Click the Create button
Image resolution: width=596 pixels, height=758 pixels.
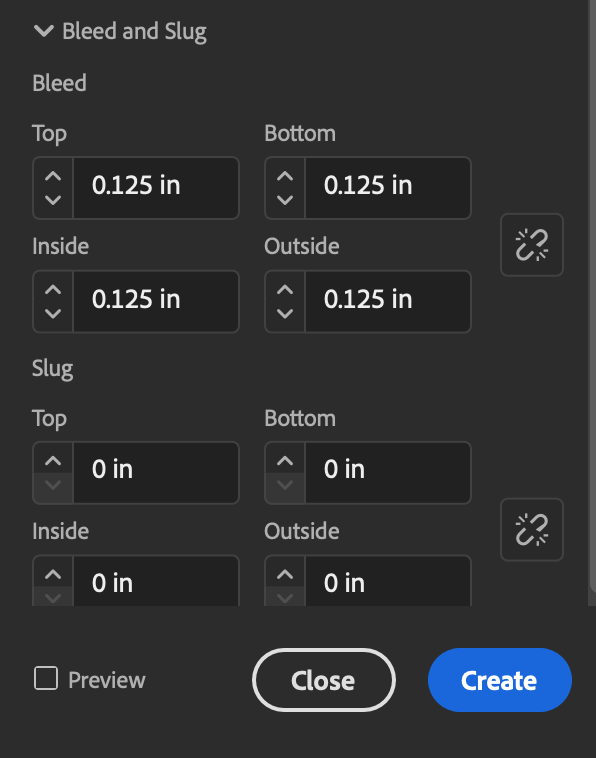[500, 680]
